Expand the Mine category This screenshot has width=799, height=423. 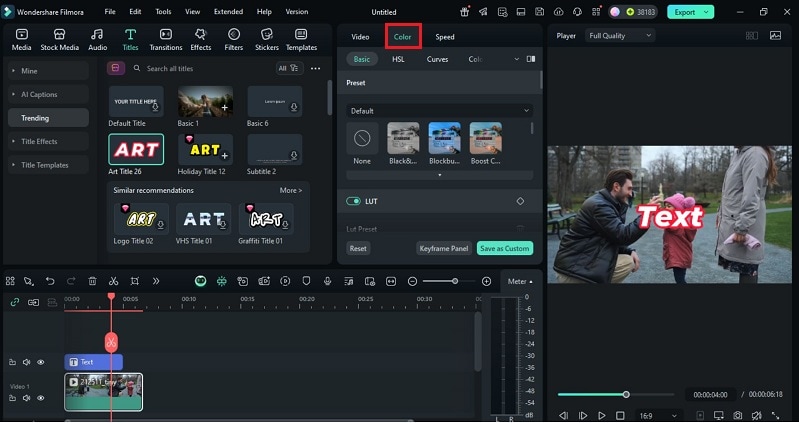click(48, 71)
